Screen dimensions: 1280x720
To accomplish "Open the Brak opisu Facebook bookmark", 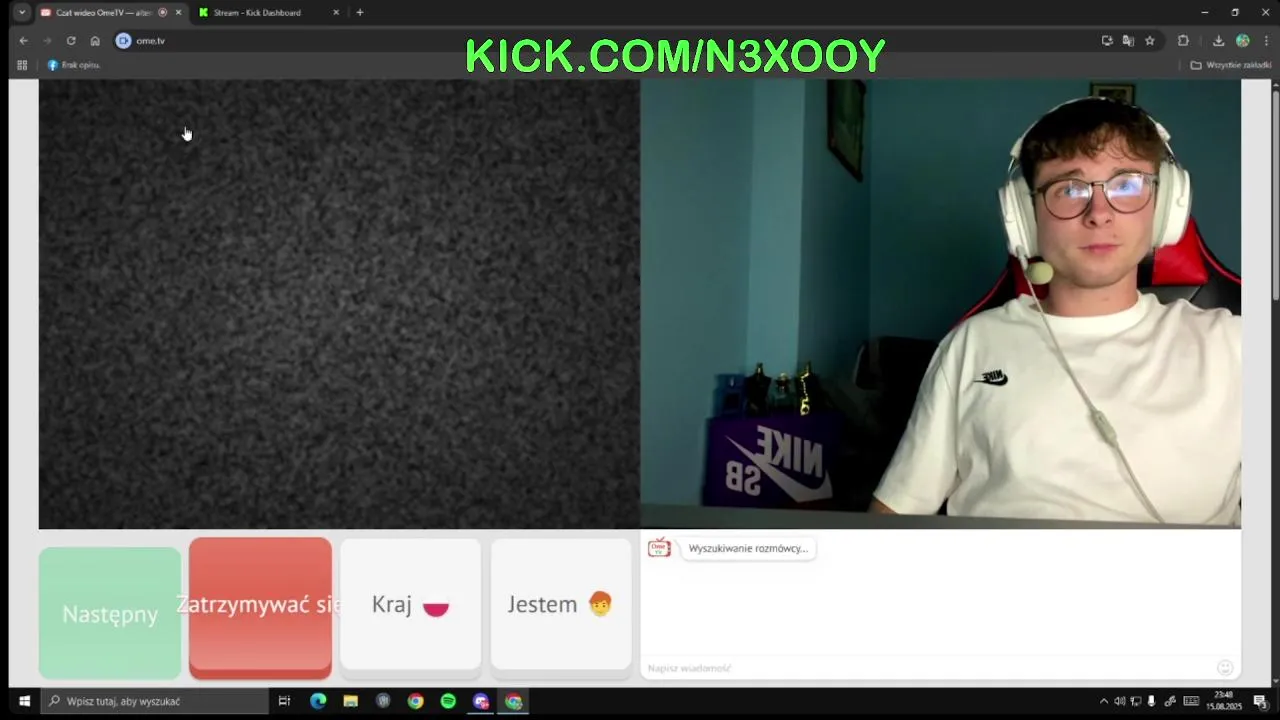I will tap(74, 65).
